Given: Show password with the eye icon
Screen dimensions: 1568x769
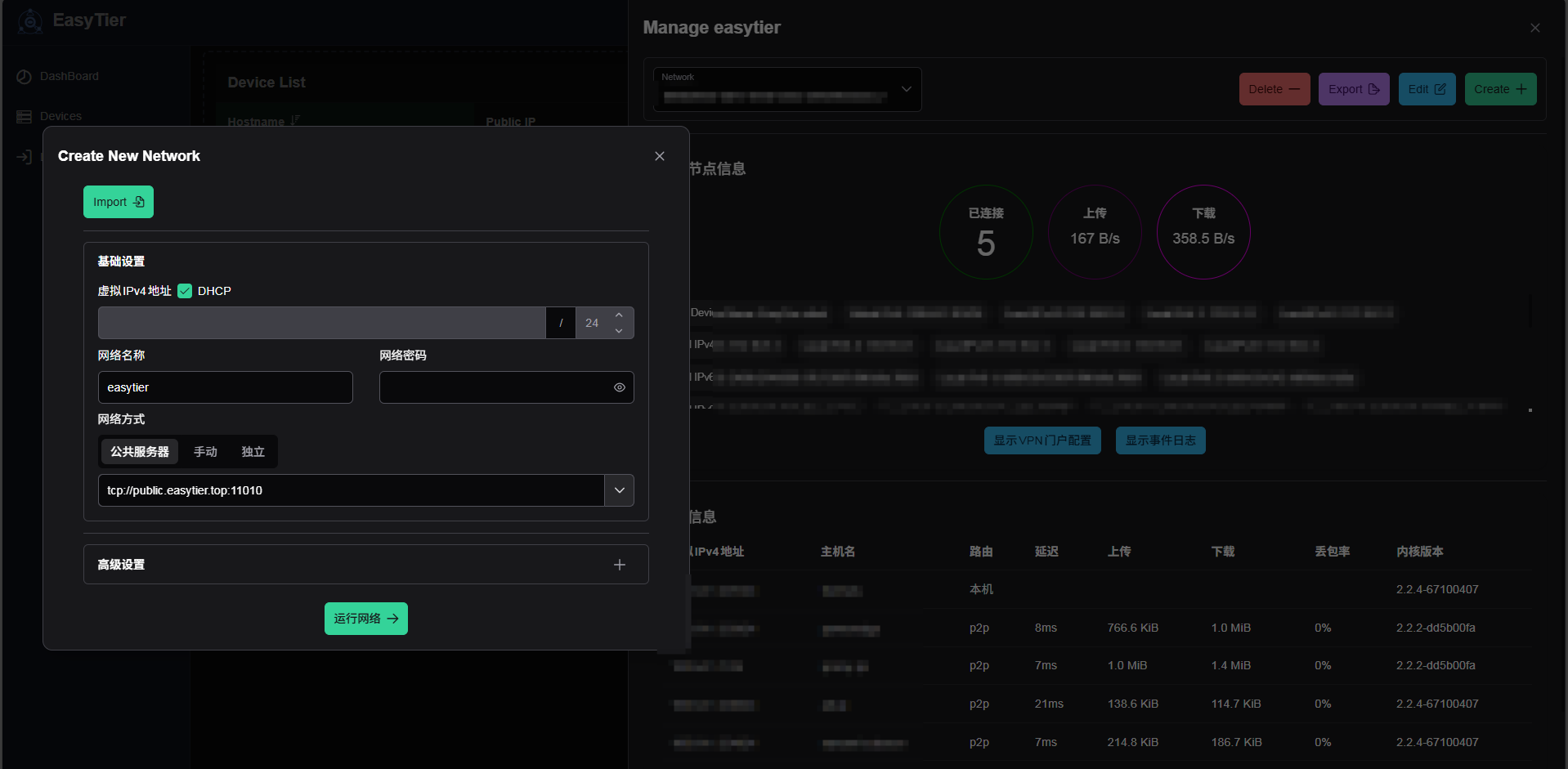Looking at the screenshot, I should pos(620,387).
